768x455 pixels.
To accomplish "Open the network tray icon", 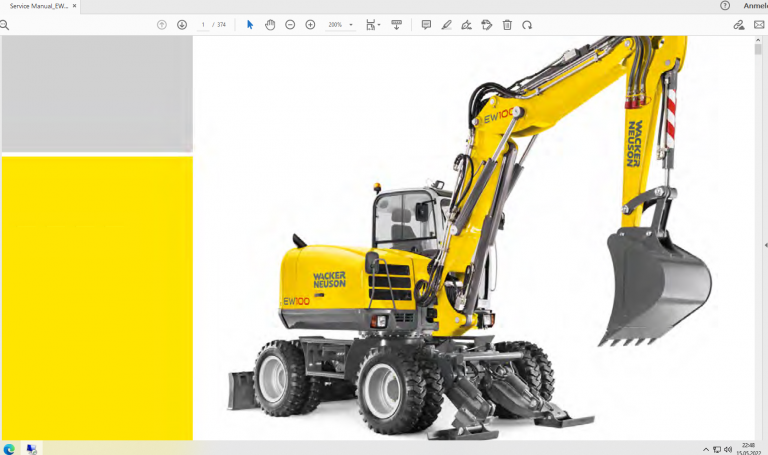I will click(717, 449).
